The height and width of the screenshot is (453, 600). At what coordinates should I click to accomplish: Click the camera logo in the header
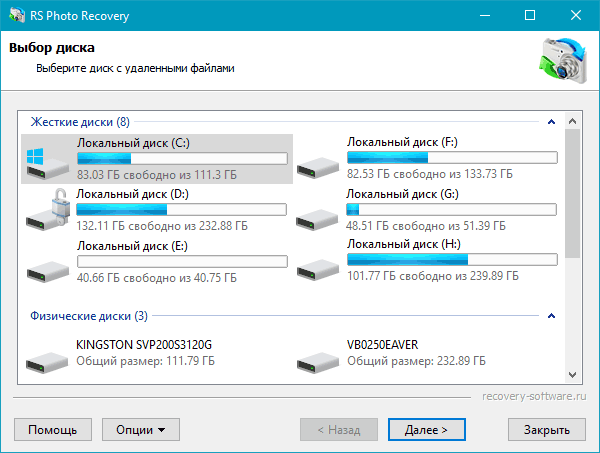click(x=563, y=60)
